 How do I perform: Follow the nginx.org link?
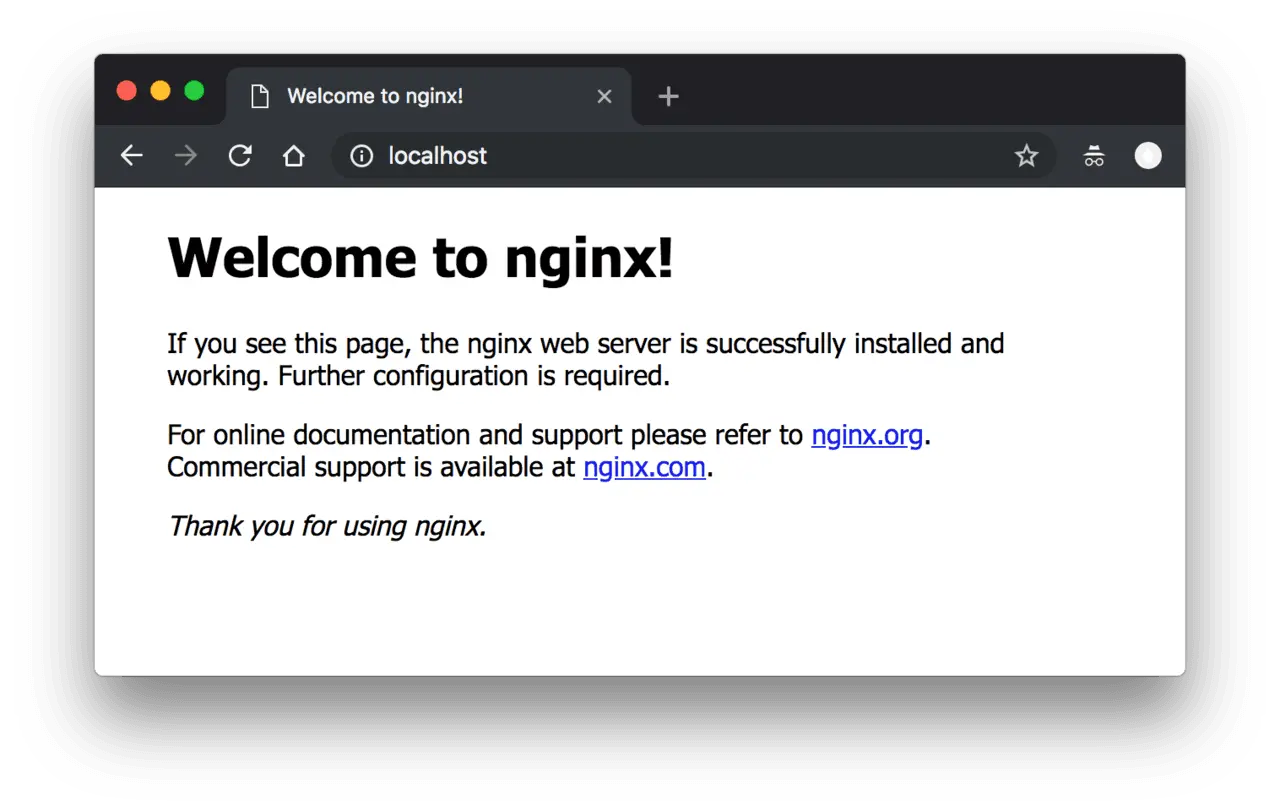coord(867,435)
